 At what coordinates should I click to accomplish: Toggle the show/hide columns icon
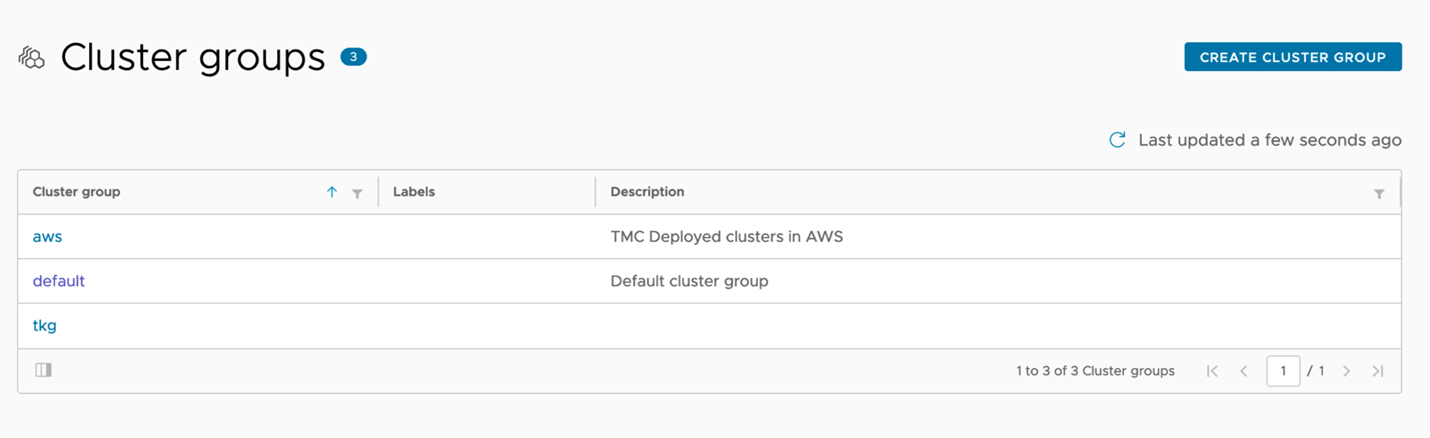(43, 370)
